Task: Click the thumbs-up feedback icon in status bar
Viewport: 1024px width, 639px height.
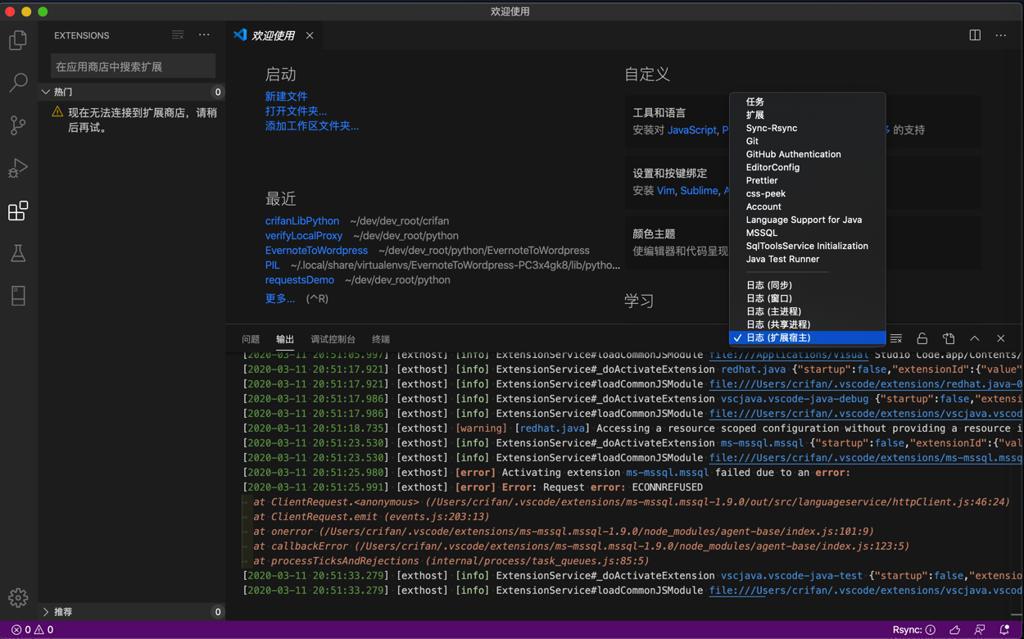Action: tap(955, 630)
